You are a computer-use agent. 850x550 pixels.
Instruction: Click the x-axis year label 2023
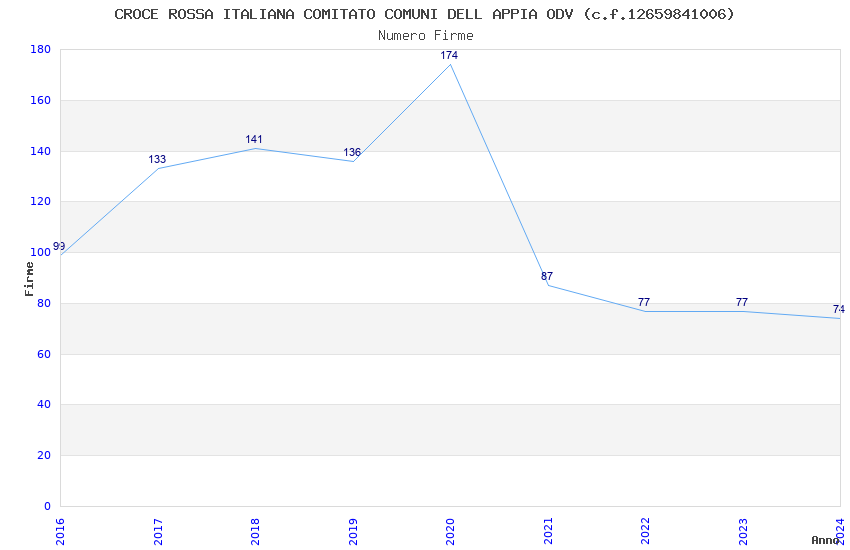pyautogui.click(x=743, y=532)
